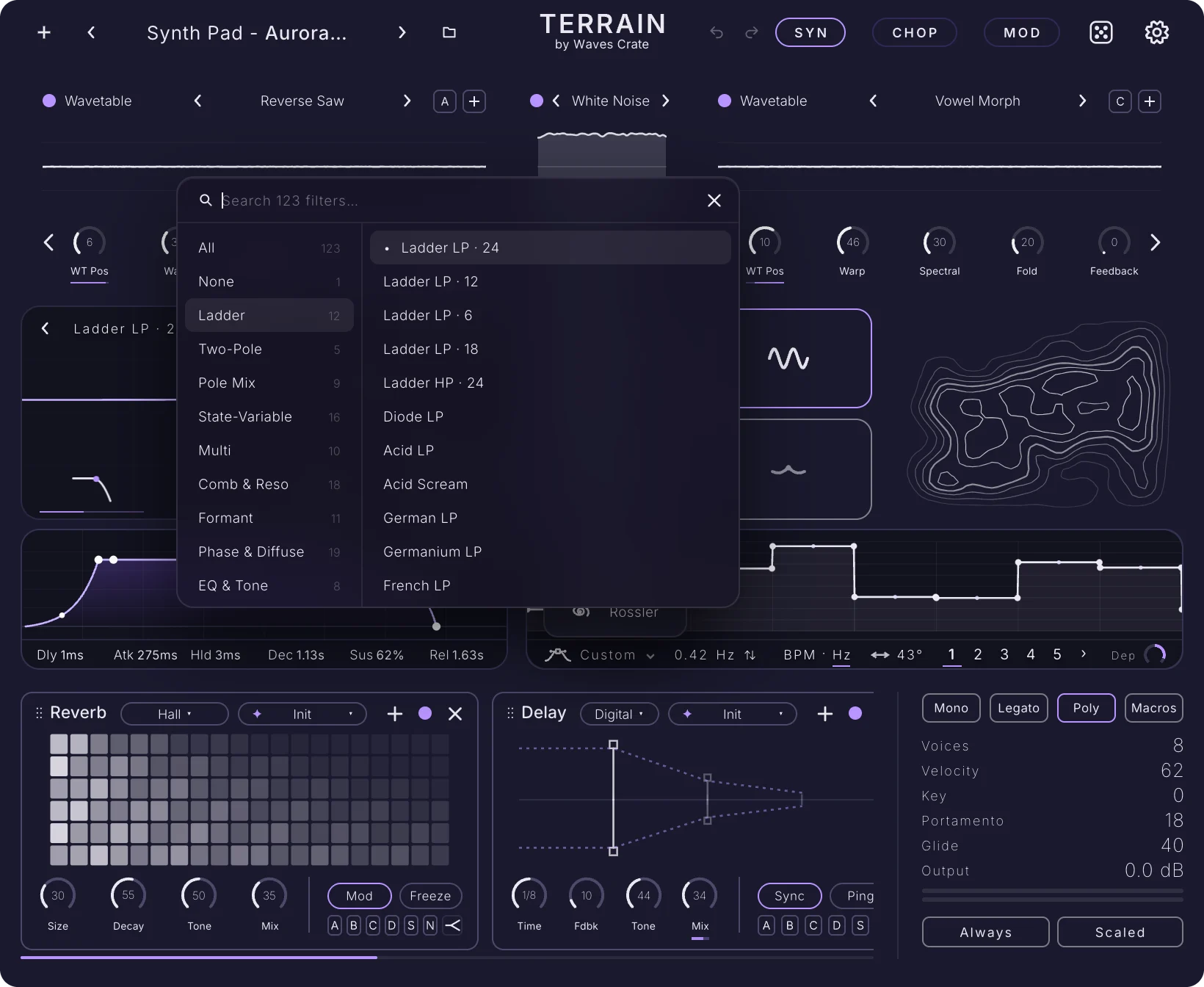Viewport: 1204px width, 987px height.
Task: Close the filter search popup
Action: point(714,200)
